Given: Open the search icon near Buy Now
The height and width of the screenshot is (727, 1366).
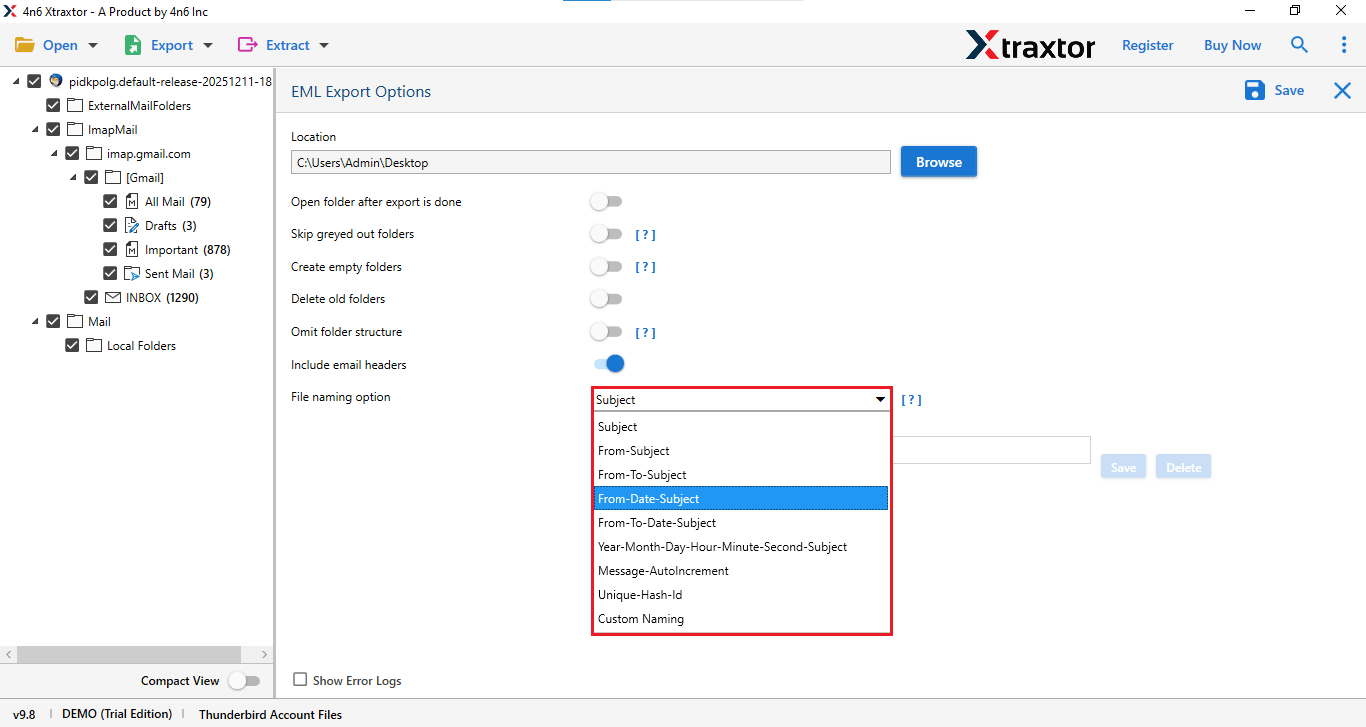Looking at the screenshot, I should [x=1299, y=44].
